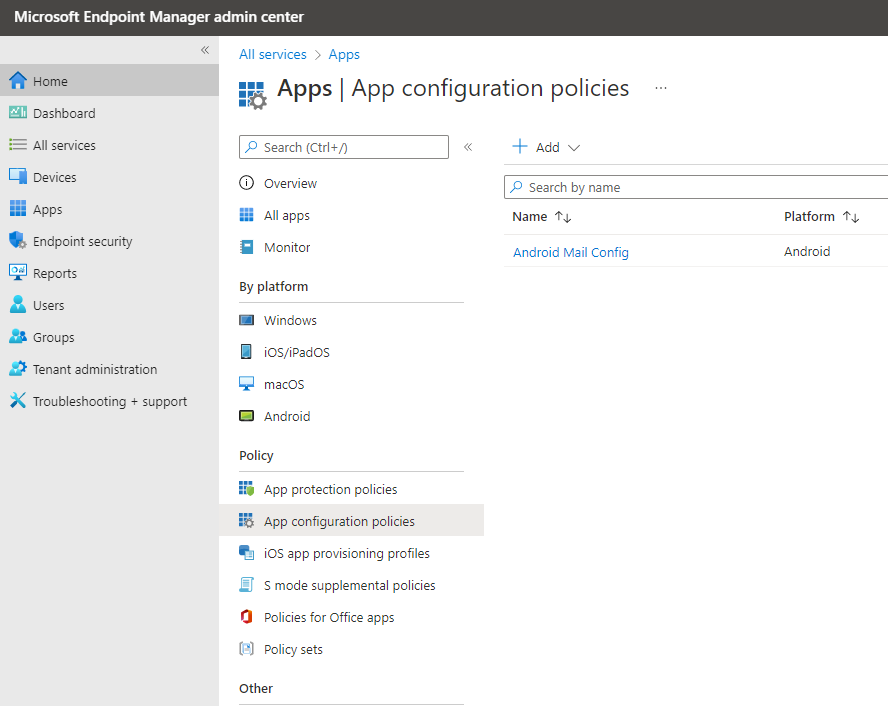The width and height of the screenshot is (888, 706).
Task: Click the Groups people icon
Action: click(x=18, y=336)
